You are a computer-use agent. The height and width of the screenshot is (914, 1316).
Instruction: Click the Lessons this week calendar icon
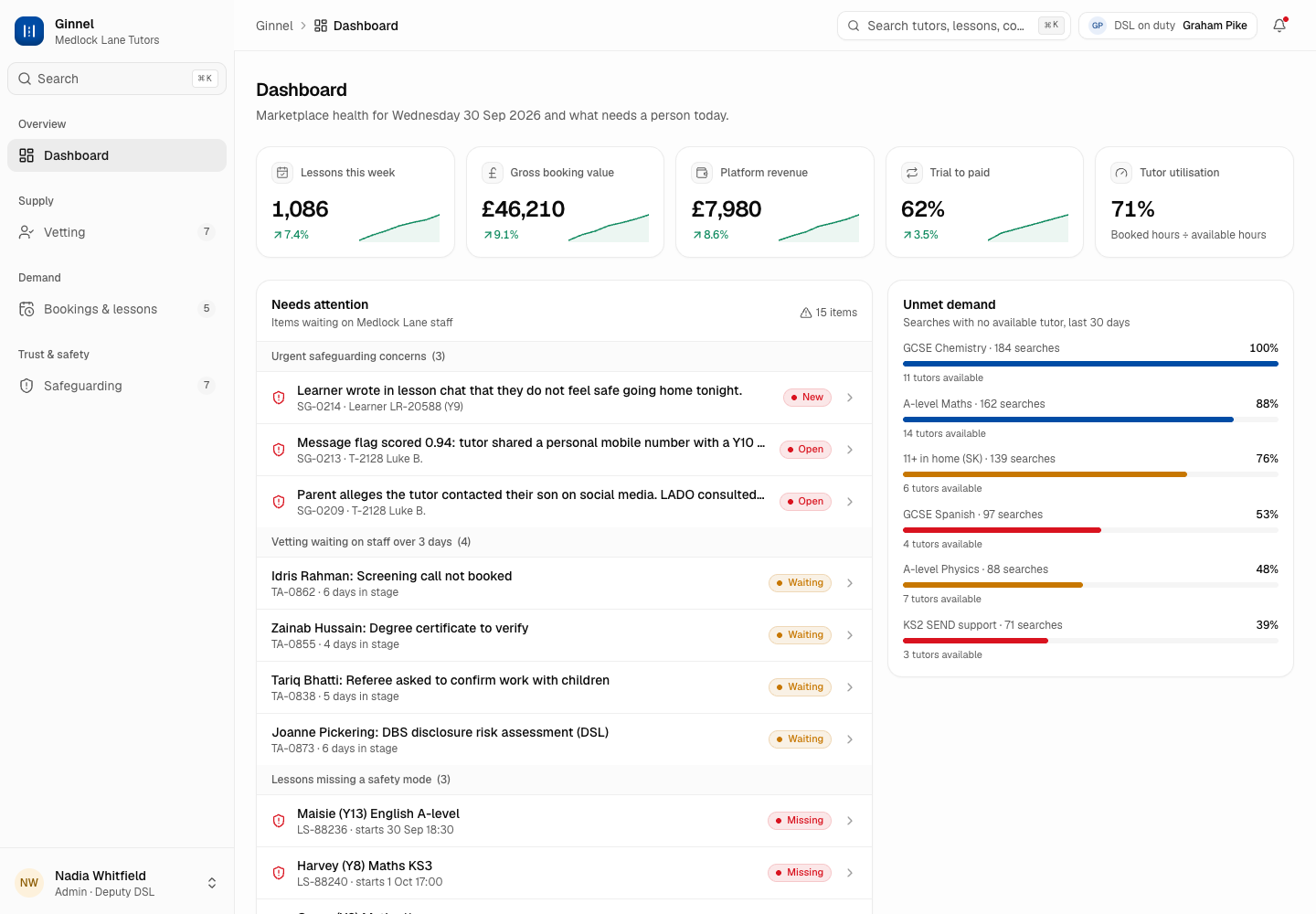(x=282, y=173)
